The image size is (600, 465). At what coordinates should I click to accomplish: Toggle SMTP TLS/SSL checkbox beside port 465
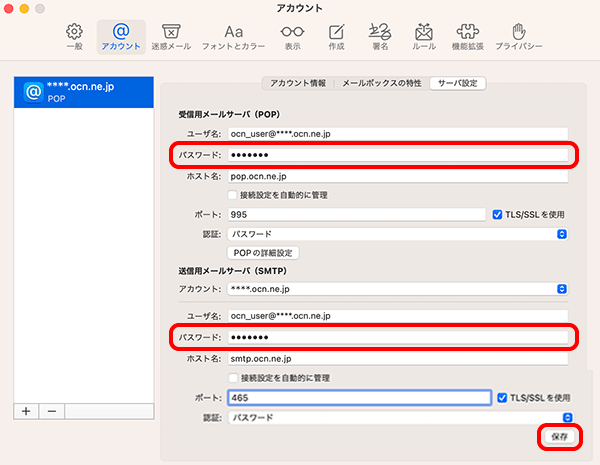coord(502,398)
